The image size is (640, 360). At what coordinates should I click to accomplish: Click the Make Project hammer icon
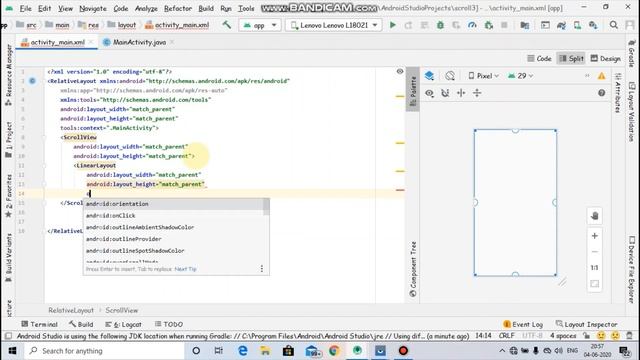(x=227, y=25)
